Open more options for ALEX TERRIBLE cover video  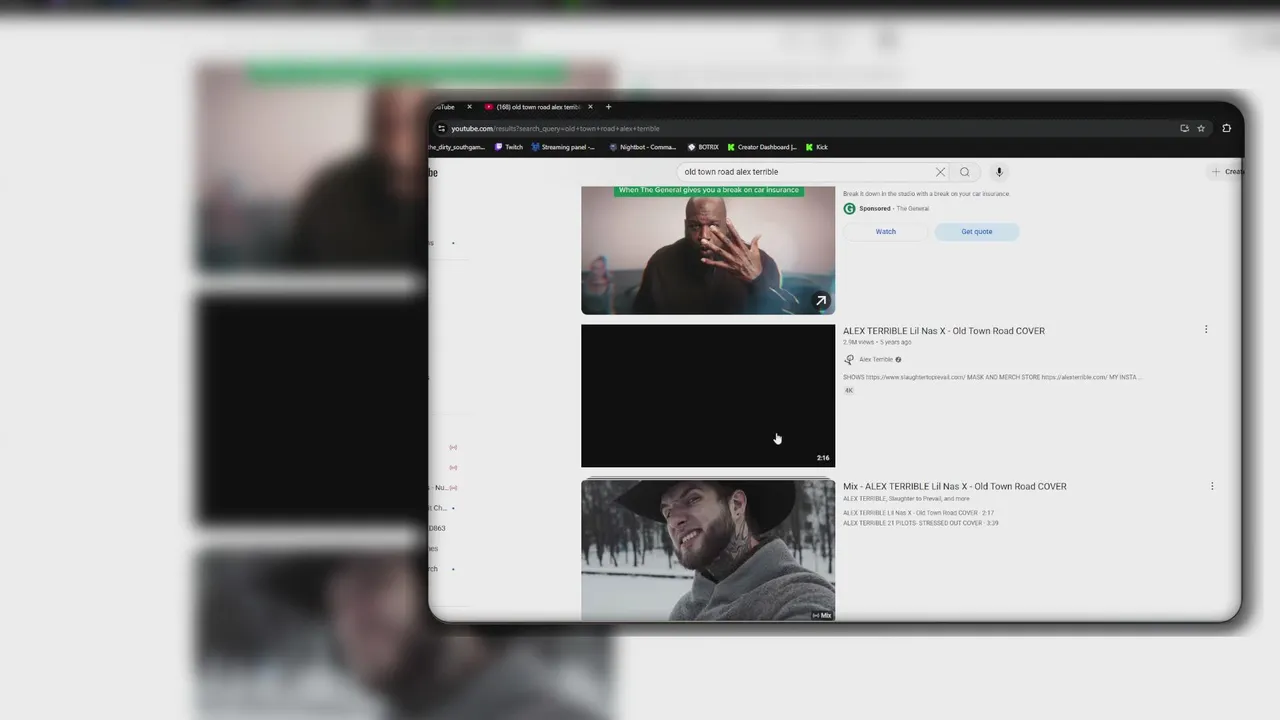pos(1206,330)
